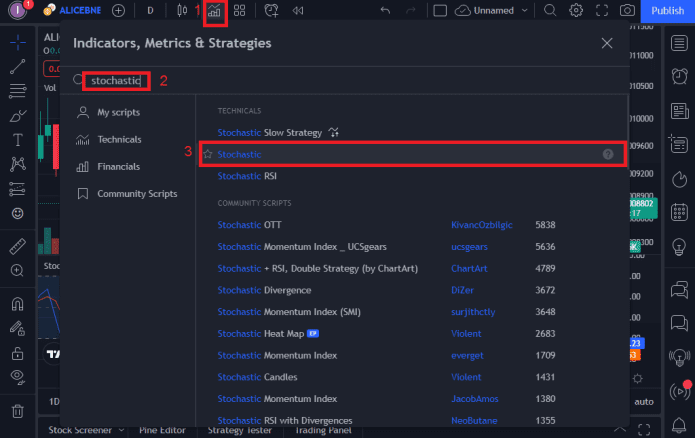
Task: Toggle hide all drawings eye icon
Action: point(18,377)
